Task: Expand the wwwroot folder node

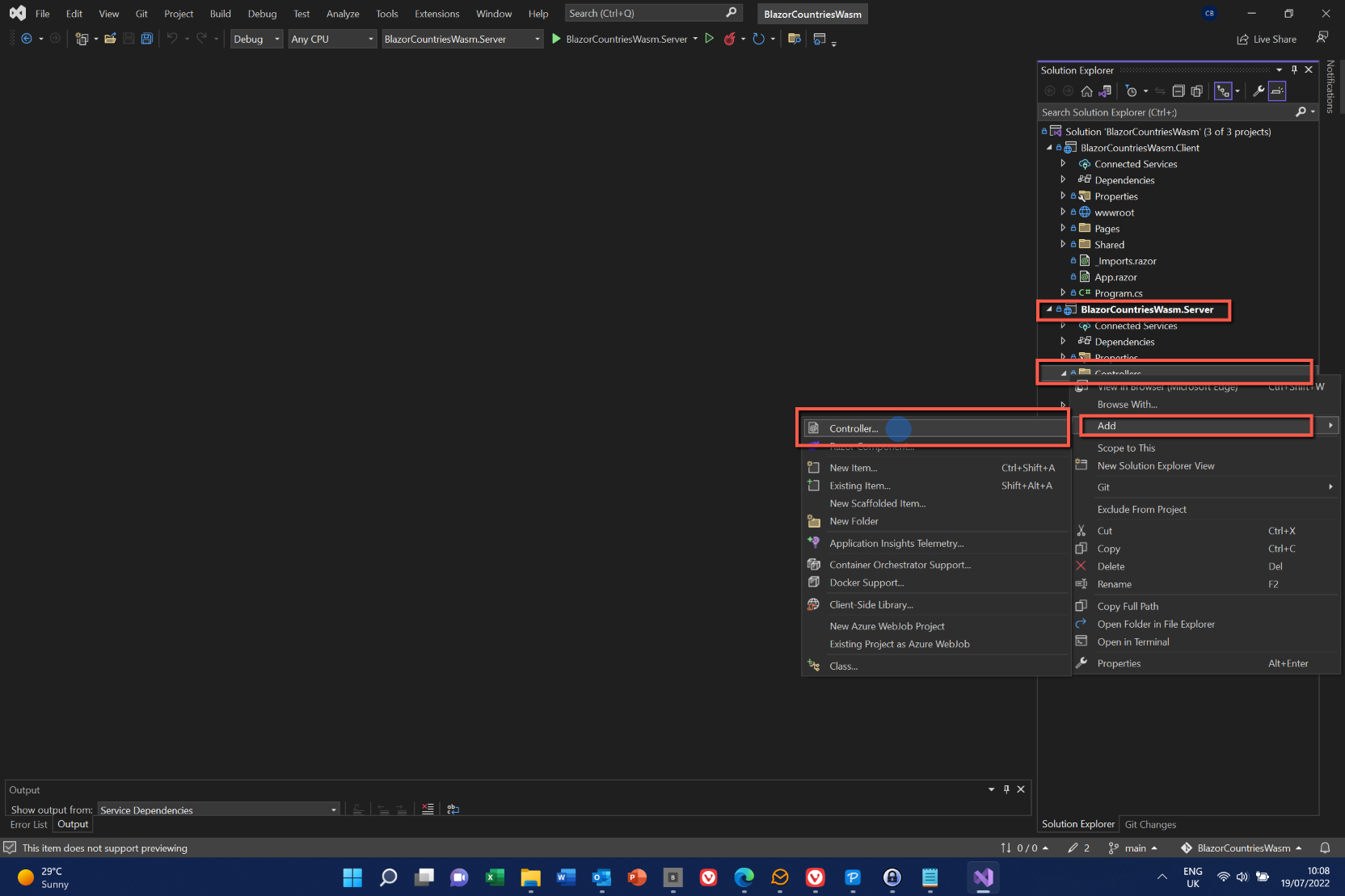Action: [x=1063, y=212]
